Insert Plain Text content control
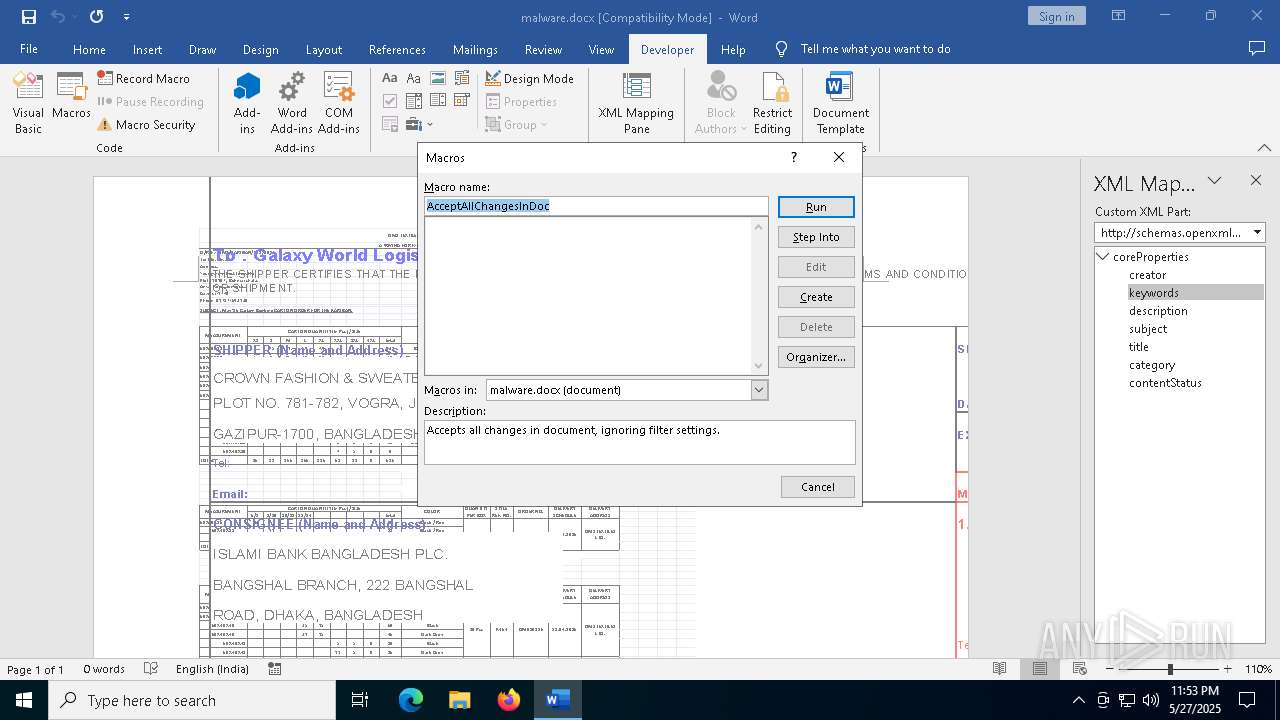This screenshot has width=1280, height=720. [x=414, y=78]
